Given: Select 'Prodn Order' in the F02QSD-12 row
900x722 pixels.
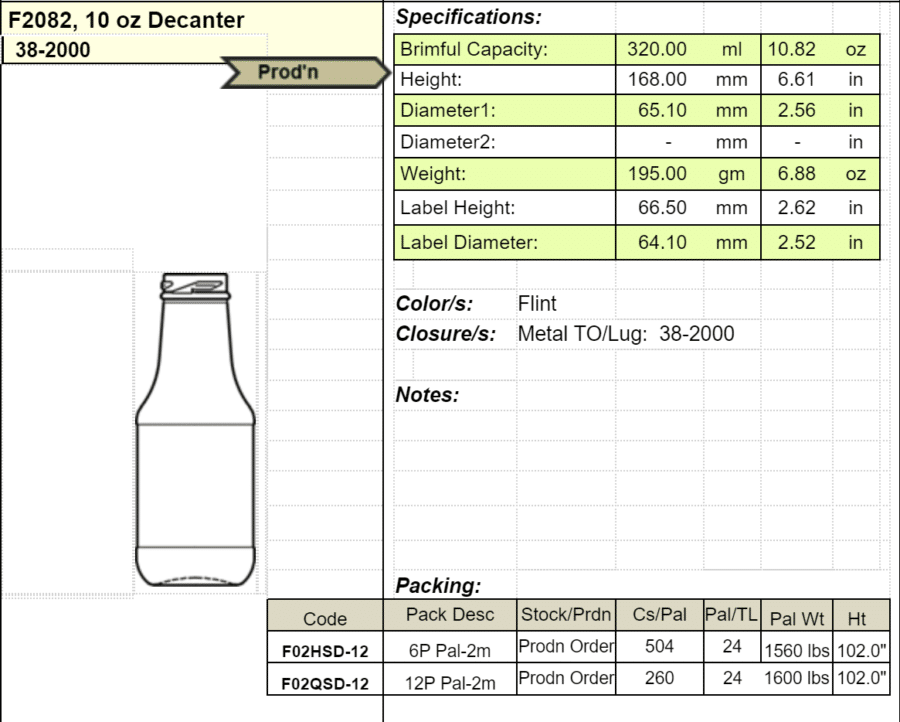Looking at the screenshot, I should click(x=566, y=678).
